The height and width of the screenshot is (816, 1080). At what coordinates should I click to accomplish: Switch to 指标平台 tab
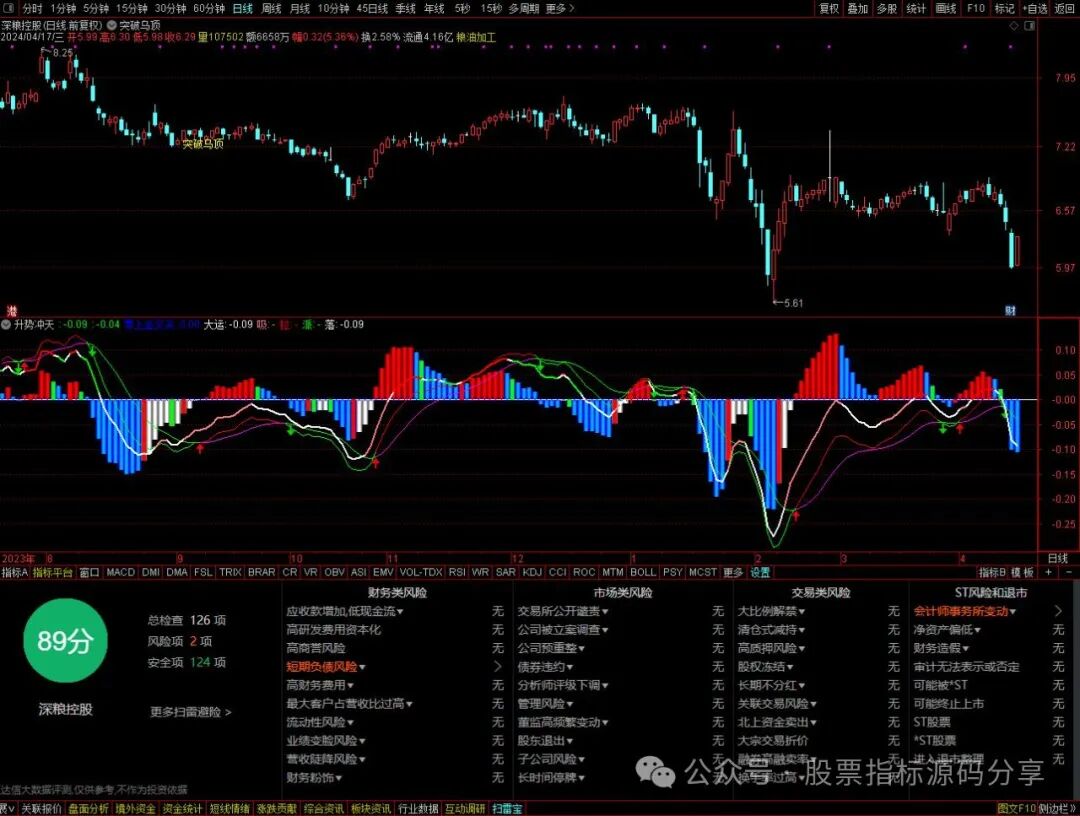click(52, 572)
